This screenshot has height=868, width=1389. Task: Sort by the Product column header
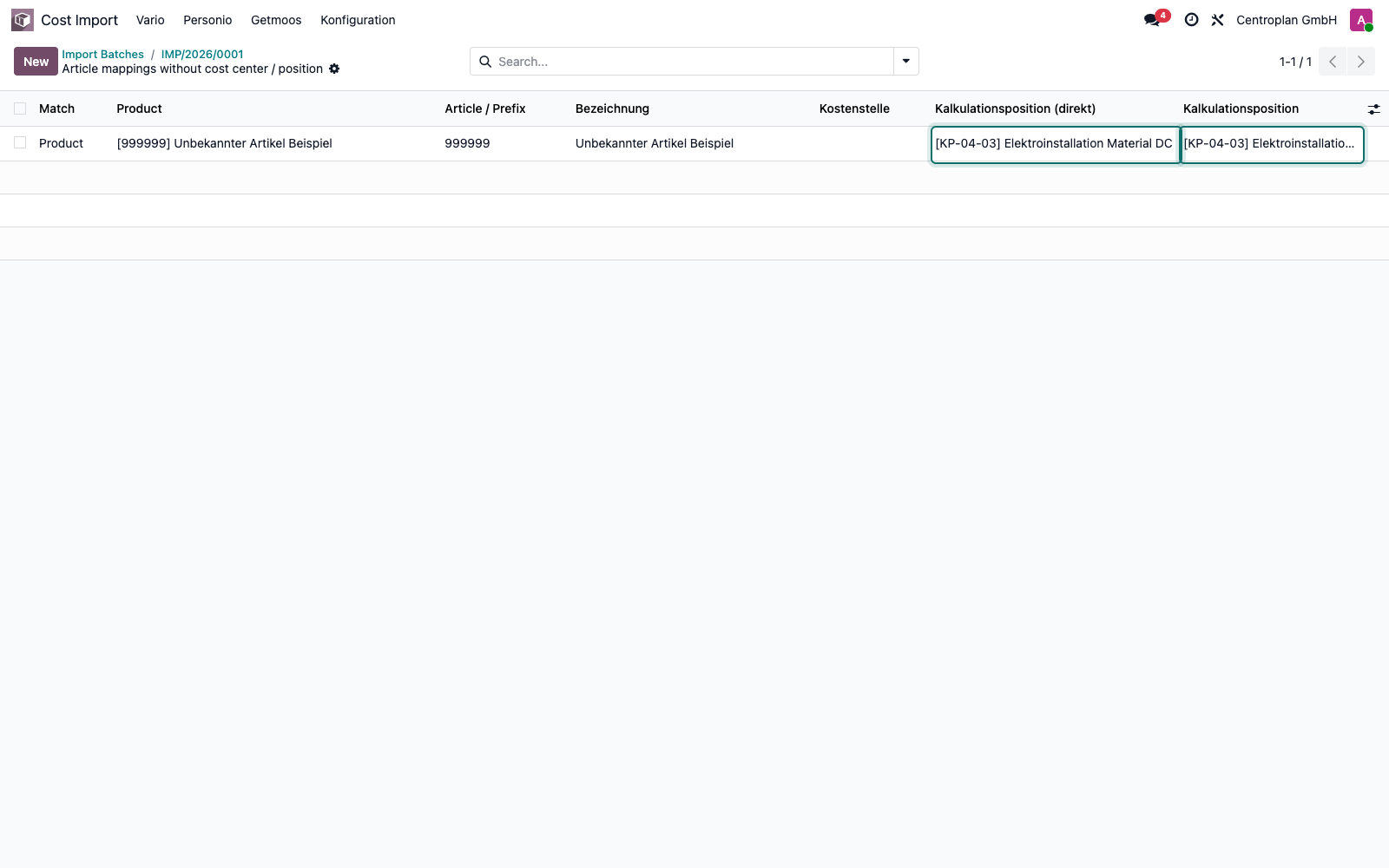139,108
